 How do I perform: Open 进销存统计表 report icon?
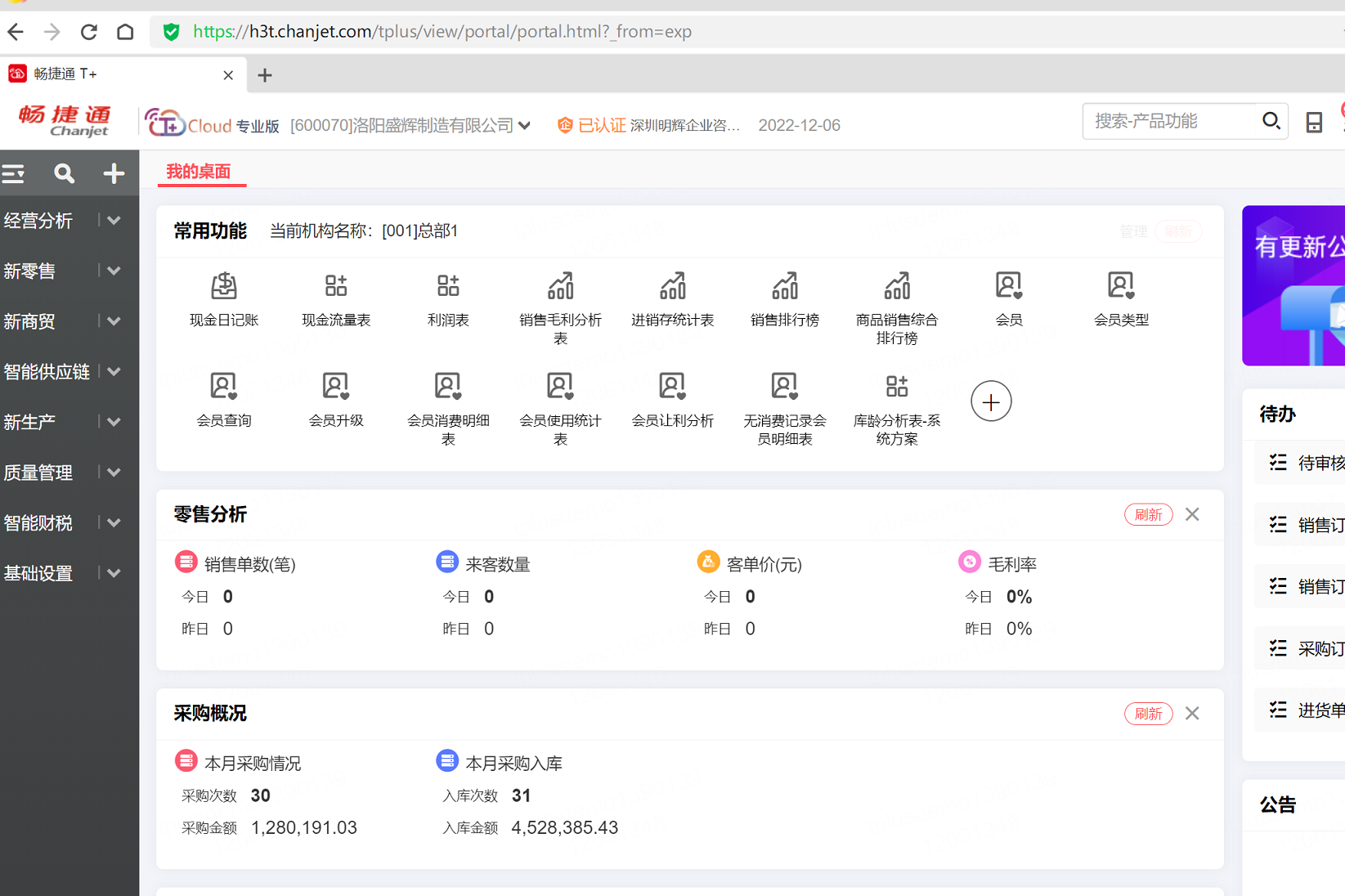point(672,286)
